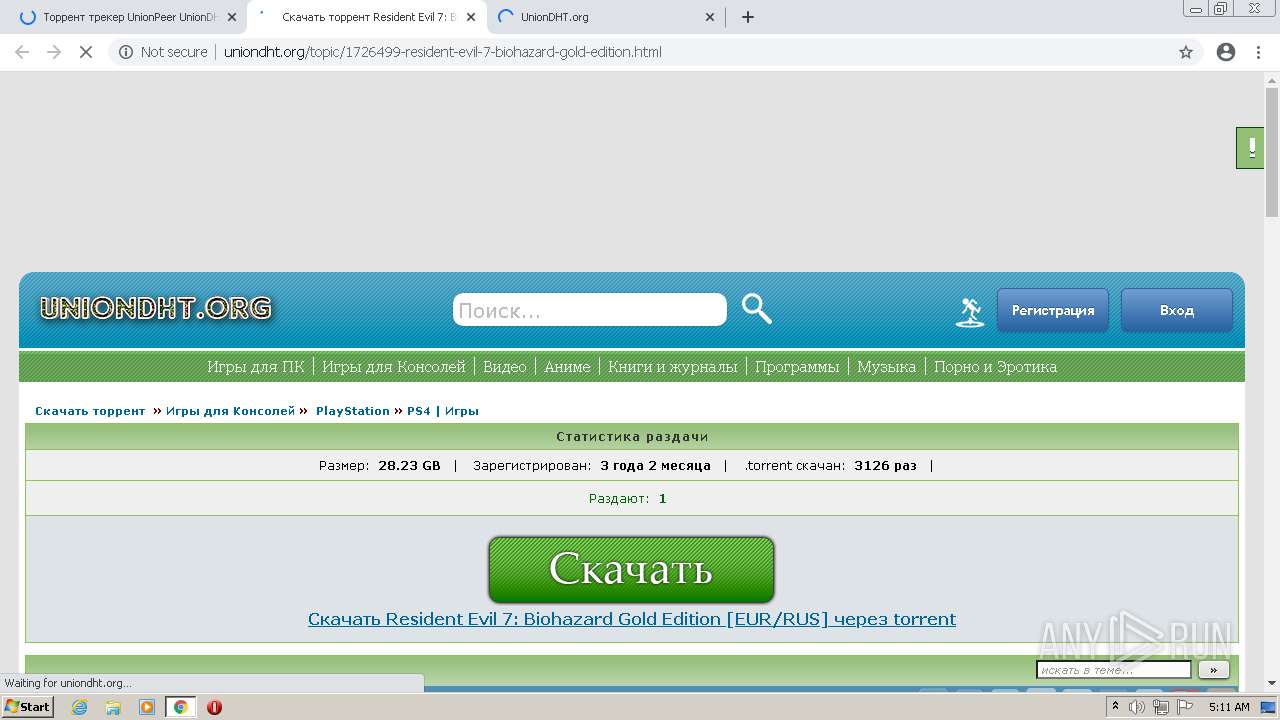Click scrollbar down arrow
This screenshot has width=1280, height=720.
[x=1272, y=684]
